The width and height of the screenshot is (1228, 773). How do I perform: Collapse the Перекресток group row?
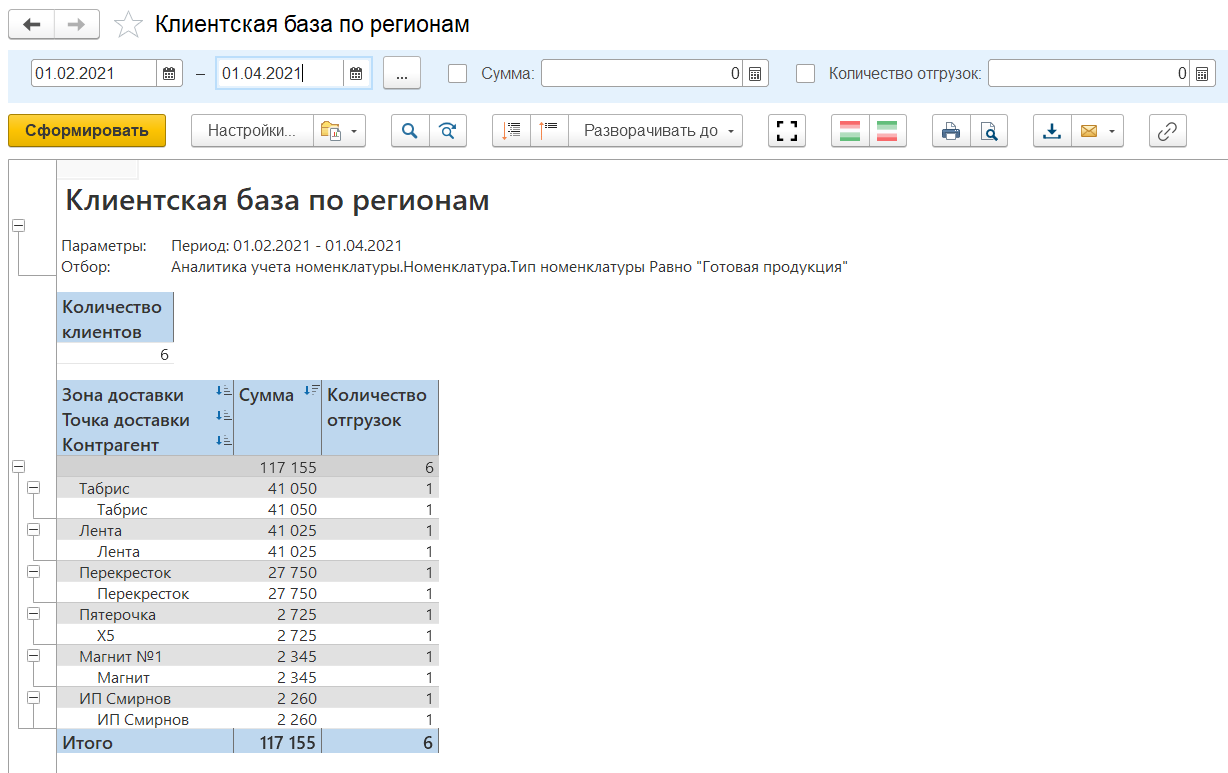tap(34, 571)
